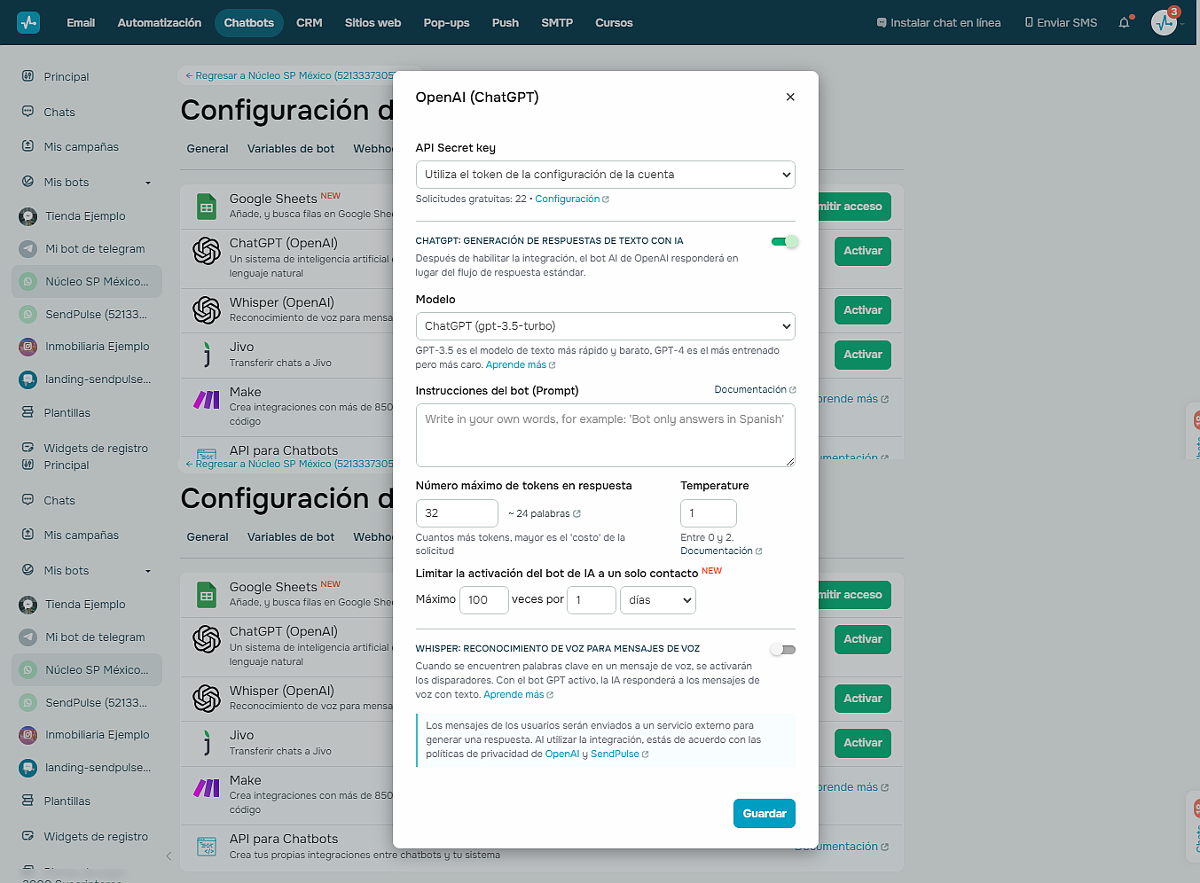Expand the first 'Mis bots' sidebar arrow
1200x883 pixels.
[148, 182]
